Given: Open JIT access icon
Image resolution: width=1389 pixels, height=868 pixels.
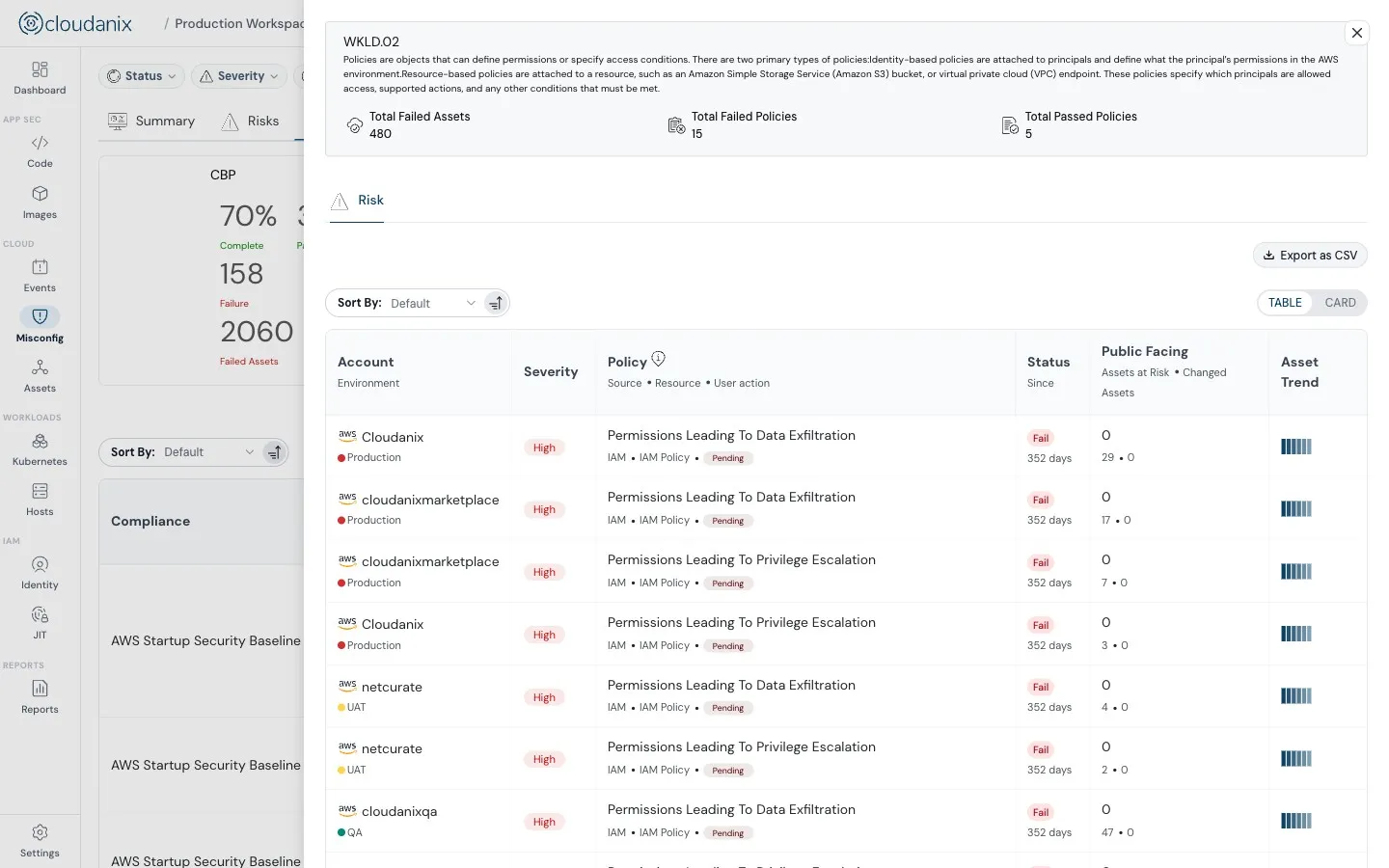Looking at the screenshot, I should pos(40,615).
